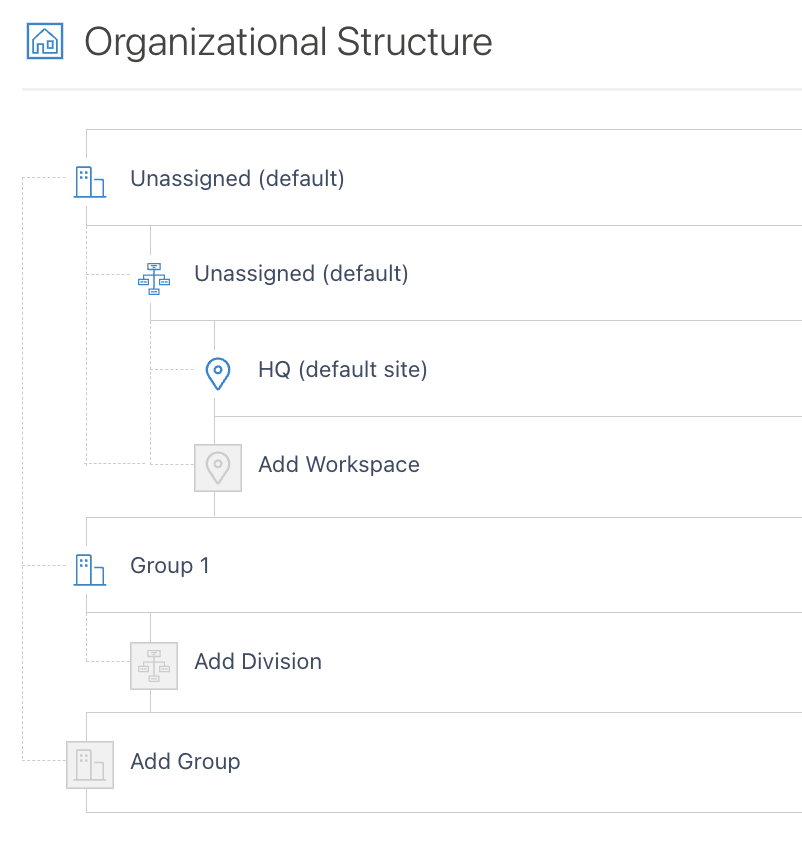Screen dimensions: 802x844
Task: Click empty space in the Add Group row
Action: point(522,762)
